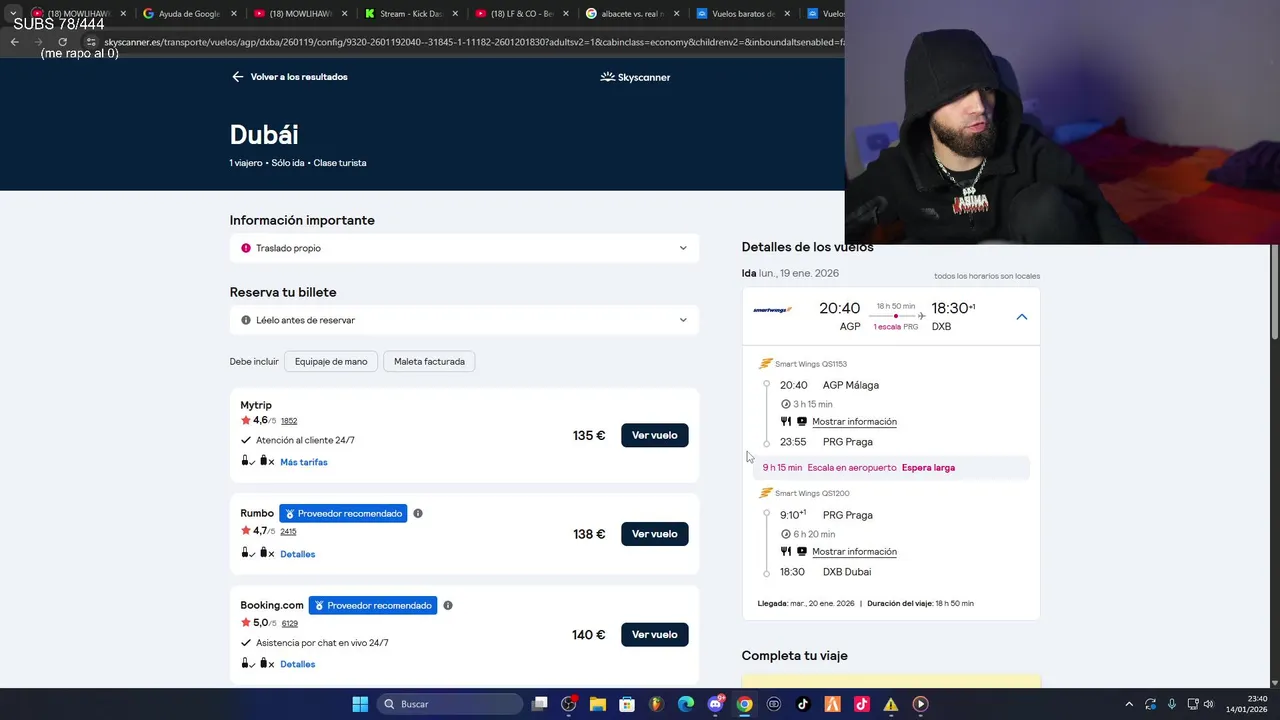Click info icon next to Booking.com Proveedor recomendado
Screen dimensions: 1280x720
448,605
